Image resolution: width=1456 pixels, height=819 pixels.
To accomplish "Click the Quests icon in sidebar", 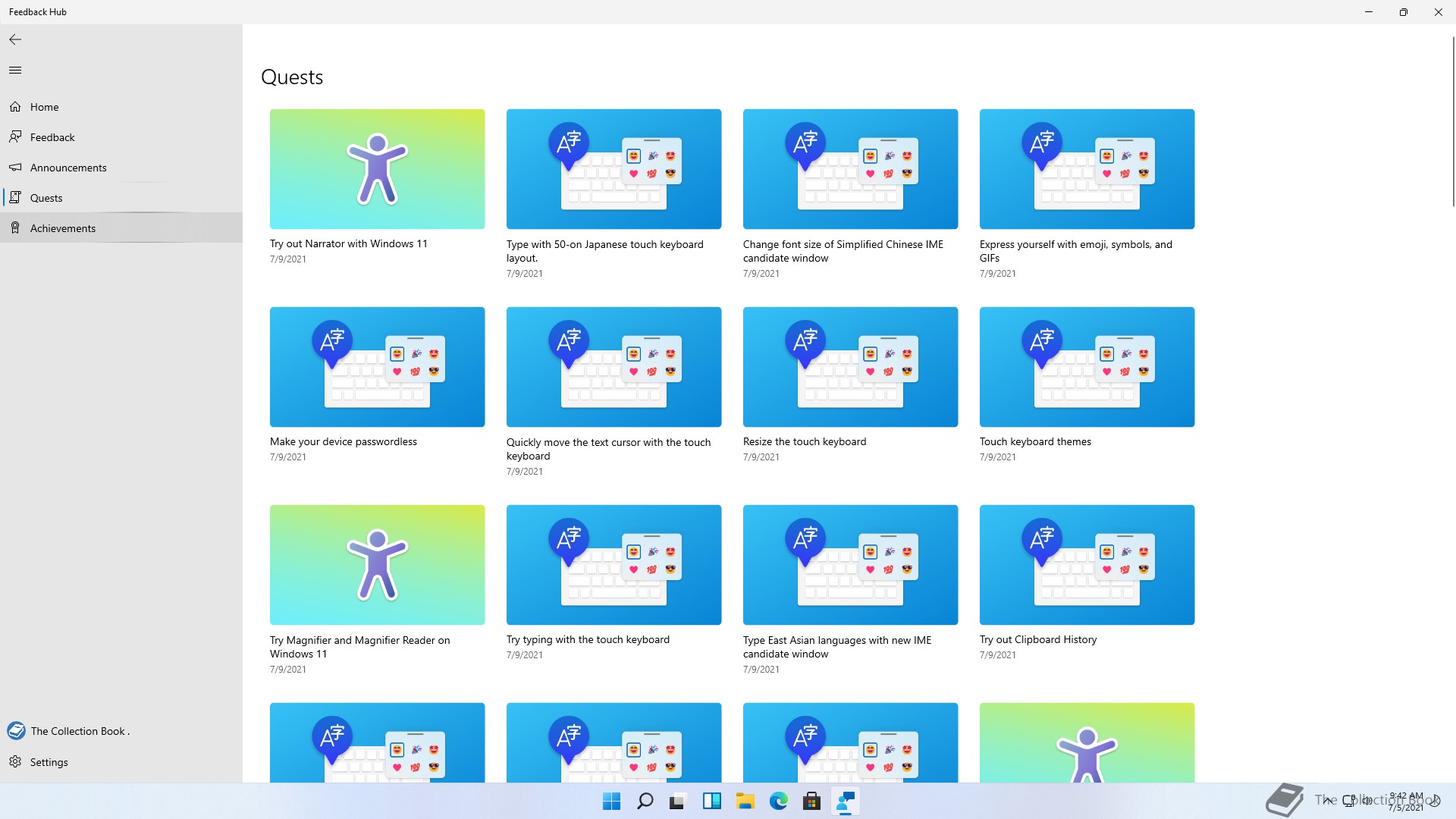I will 15,197.
